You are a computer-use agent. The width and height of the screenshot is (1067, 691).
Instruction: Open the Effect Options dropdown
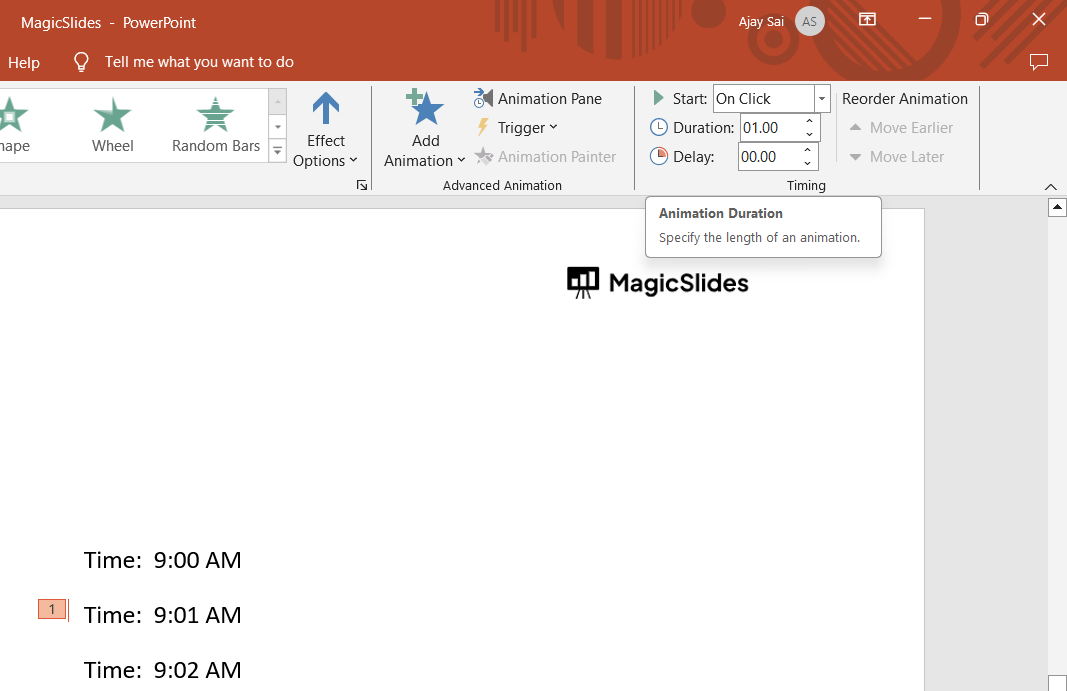(325, 131)
